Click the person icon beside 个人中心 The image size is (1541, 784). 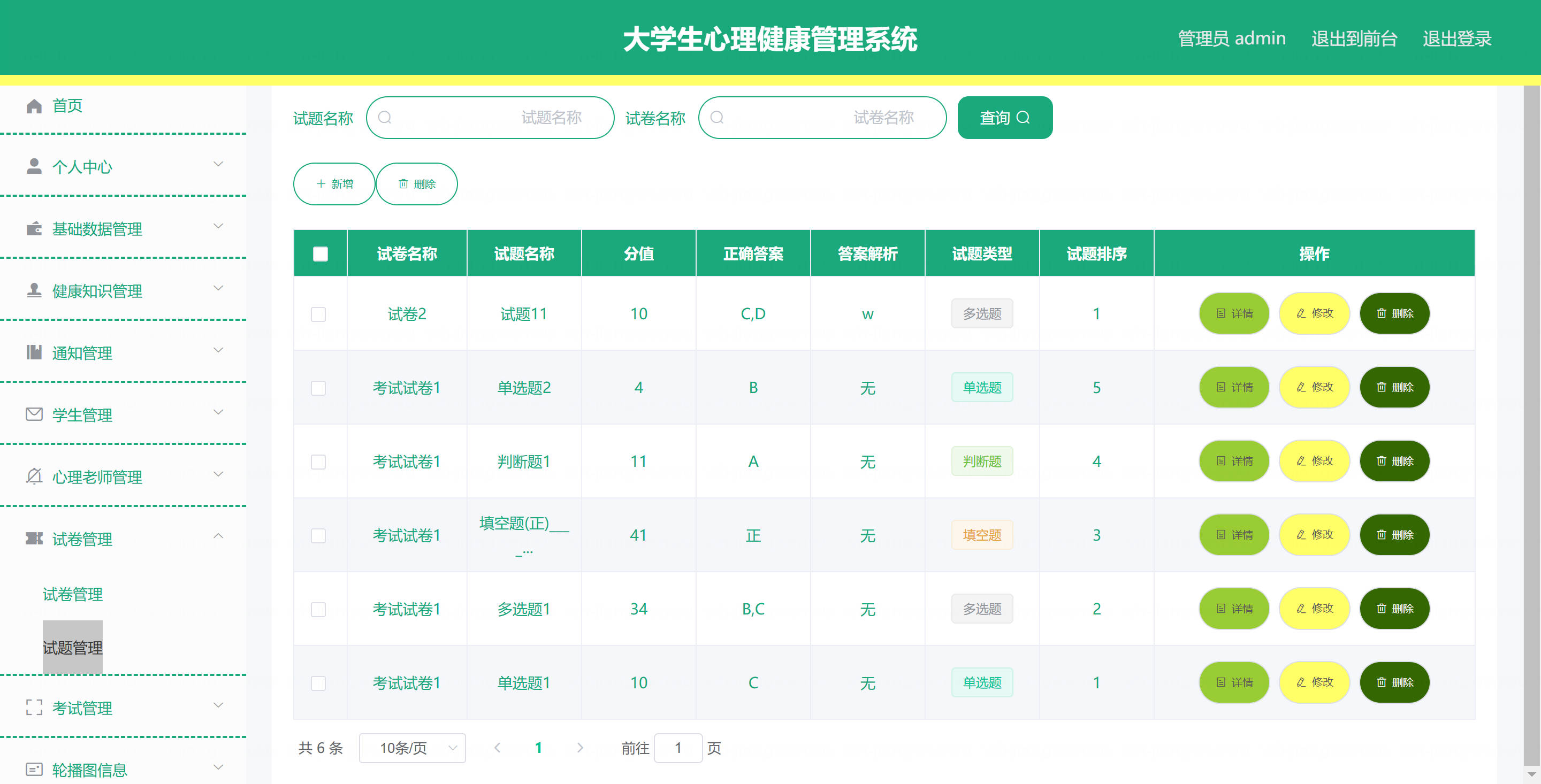click(x=34, y=166)
